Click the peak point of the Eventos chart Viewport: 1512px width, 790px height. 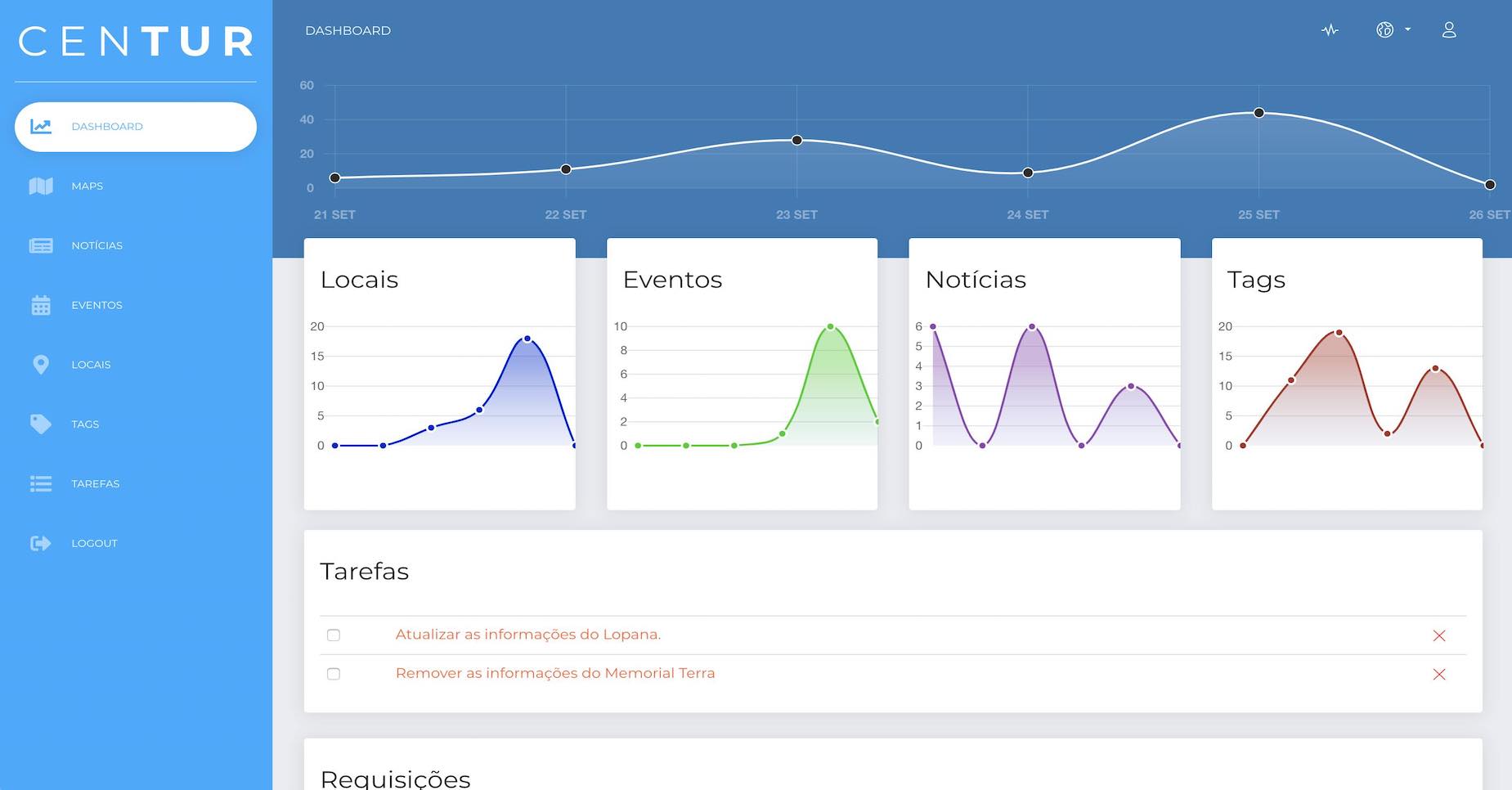pos(831,326)
